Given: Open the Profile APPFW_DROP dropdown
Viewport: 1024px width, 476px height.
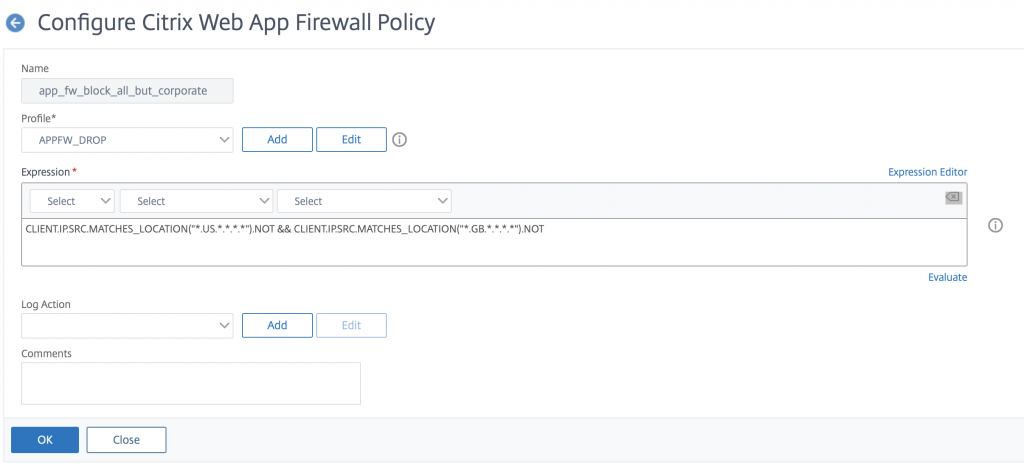Looking at the screenshot, I should pos(127,140).
